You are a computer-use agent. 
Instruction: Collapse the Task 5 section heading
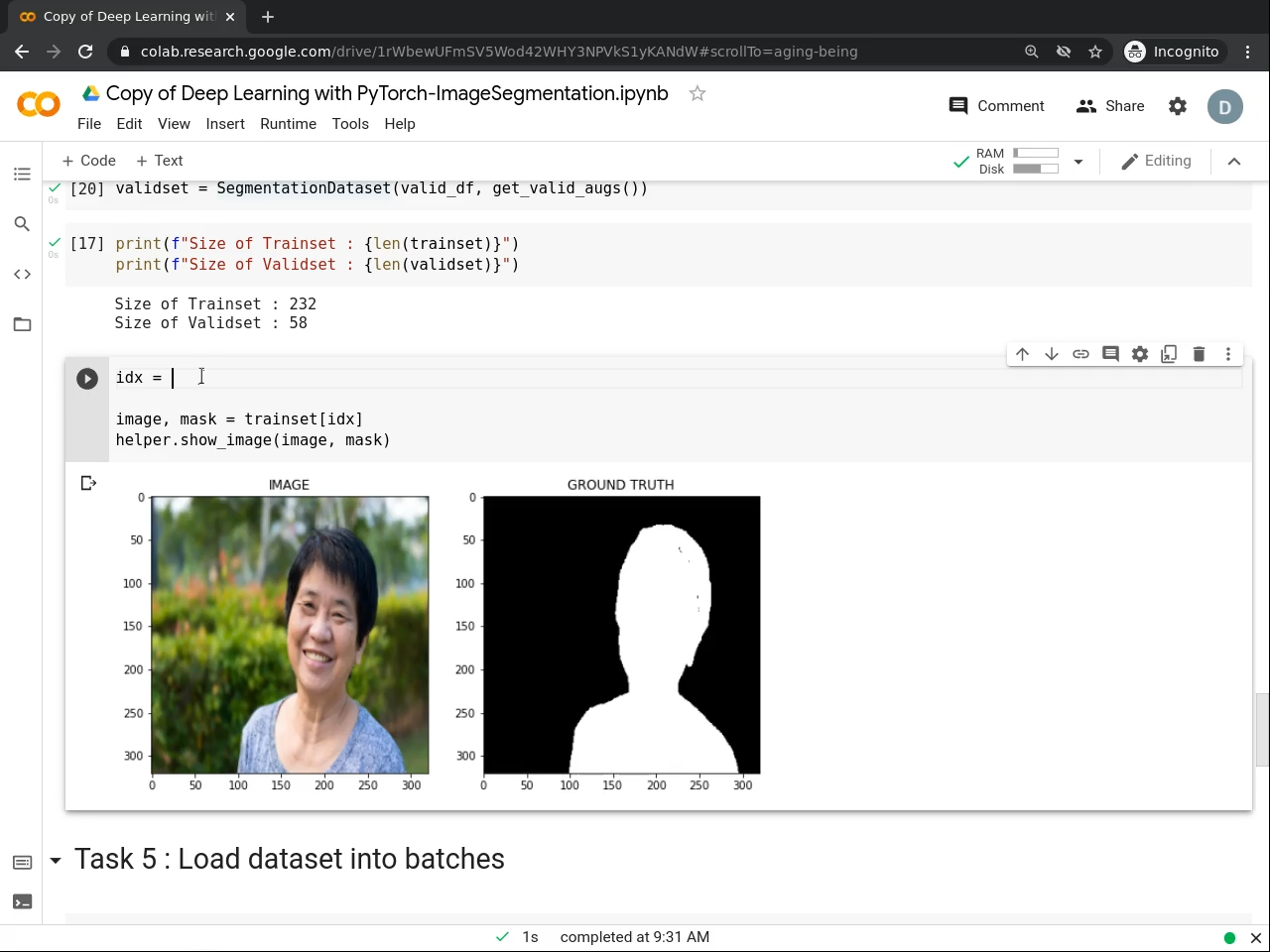56,861
